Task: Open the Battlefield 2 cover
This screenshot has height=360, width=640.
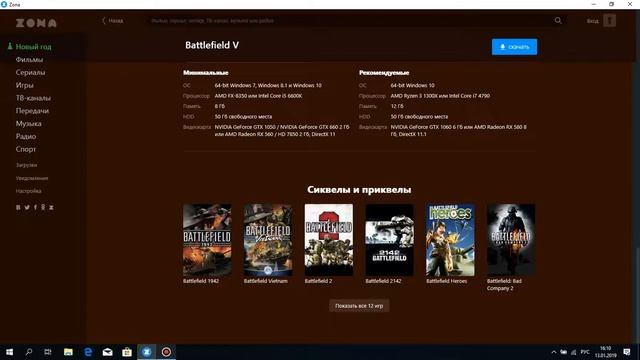Action: [329, 240]
